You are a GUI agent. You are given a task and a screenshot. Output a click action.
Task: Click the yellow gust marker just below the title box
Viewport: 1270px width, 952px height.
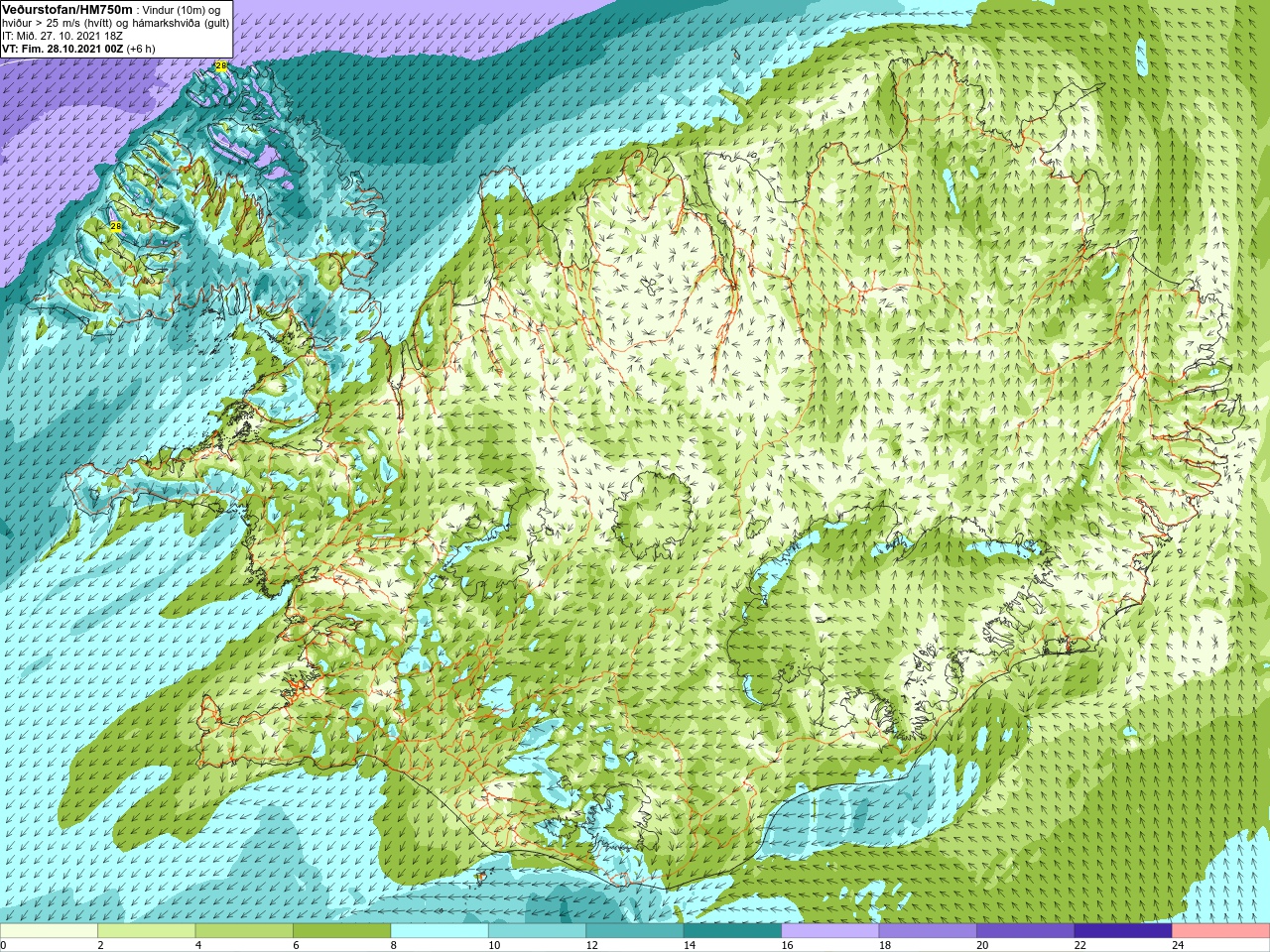(x=220, y=66)
